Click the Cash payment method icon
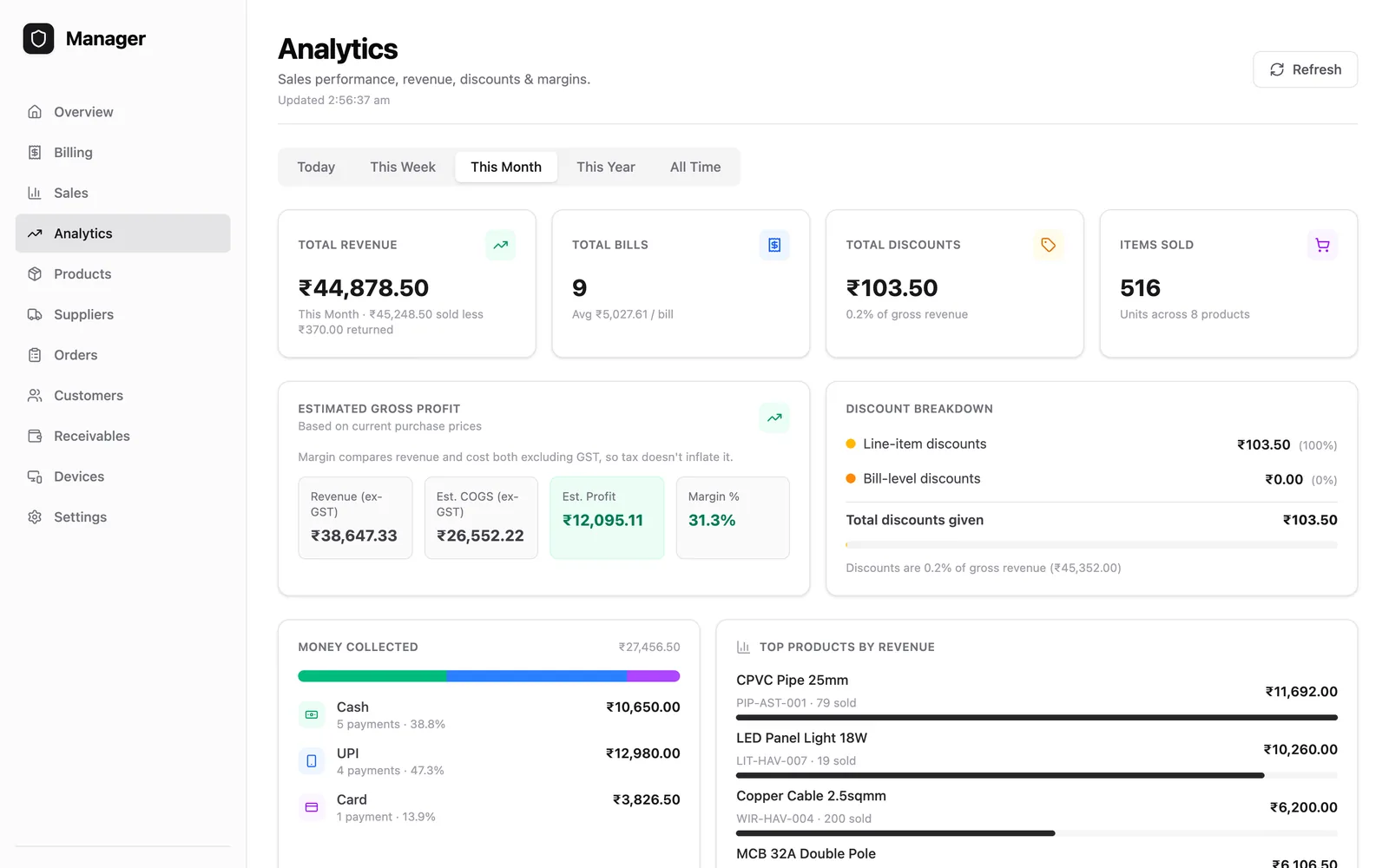Image resolution: width=1389 pixels, height=868 pixels. [312, 714]
